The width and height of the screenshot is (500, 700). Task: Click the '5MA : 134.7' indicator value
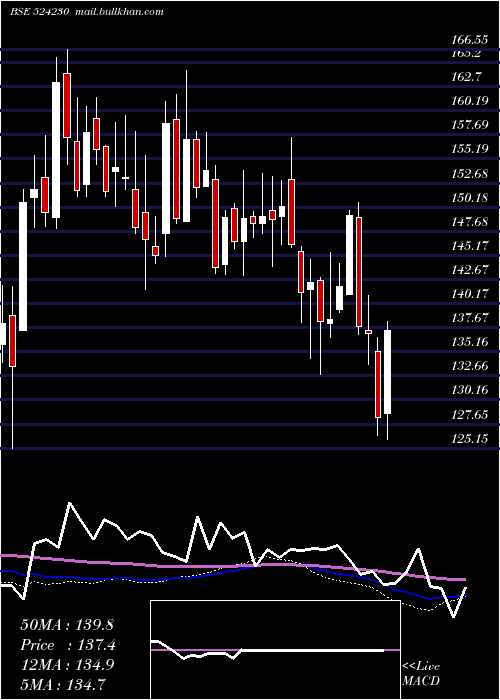click(x=63, y=685)
